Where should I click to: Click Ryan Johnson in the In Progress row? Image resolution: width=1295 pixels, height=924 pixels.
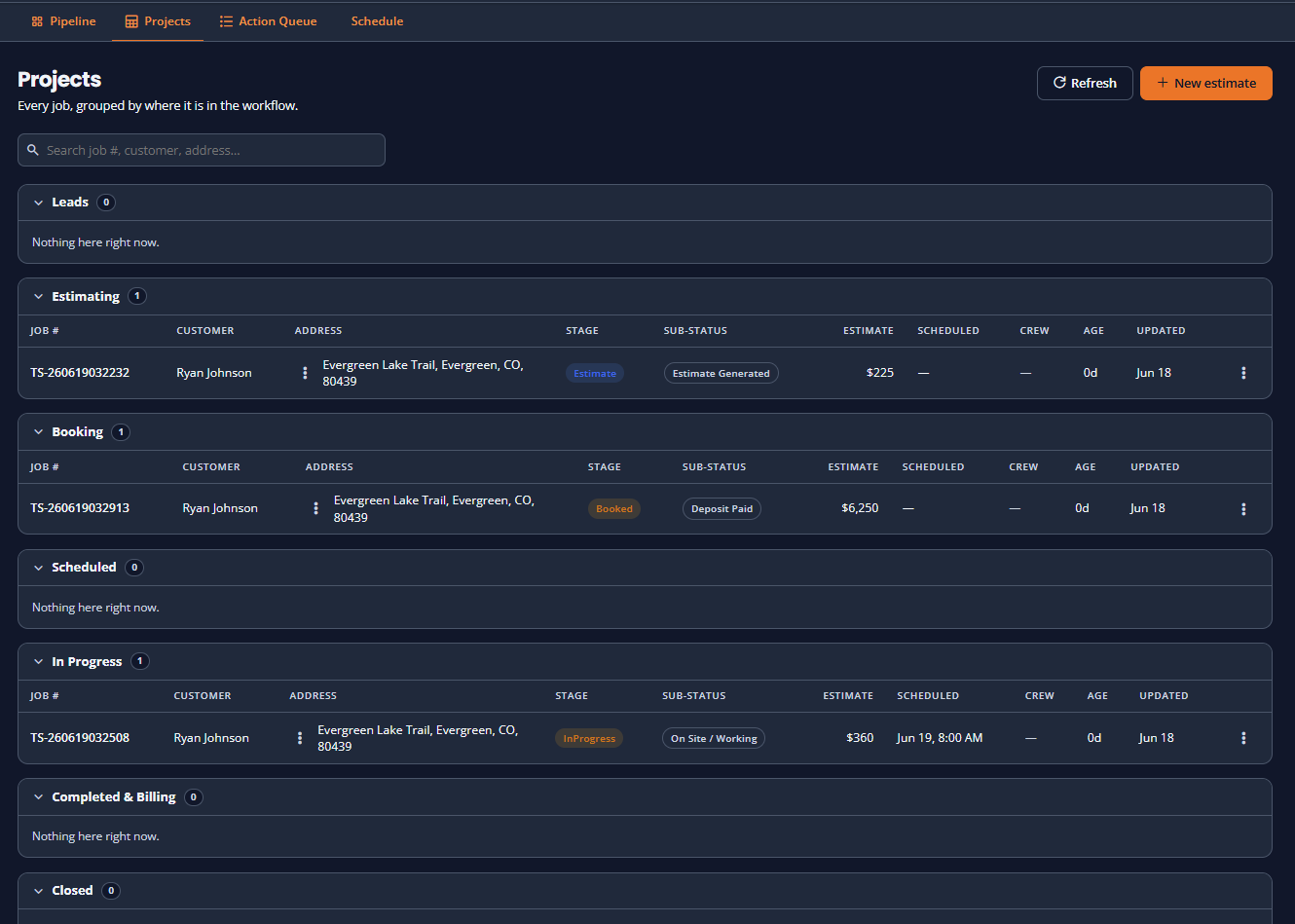pyautogui.click(x=211, y=738)
